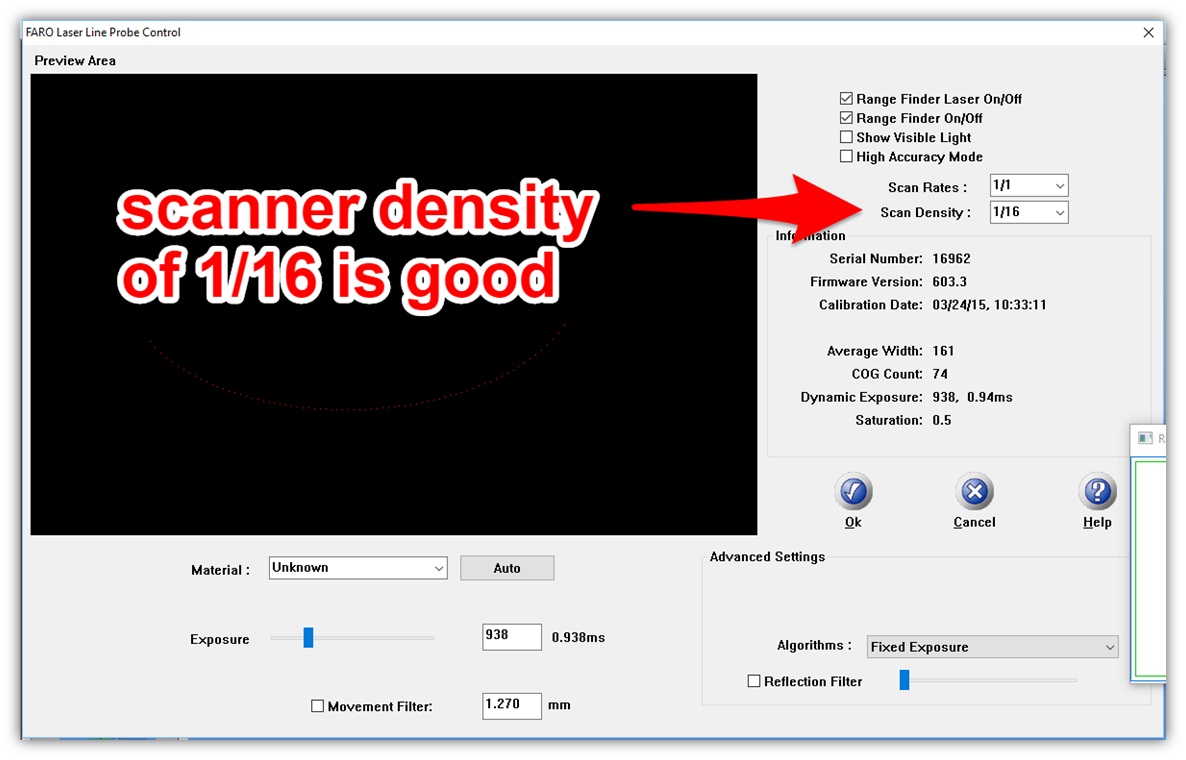Enable High Accuracy Mode checkbox

point(847,156)
